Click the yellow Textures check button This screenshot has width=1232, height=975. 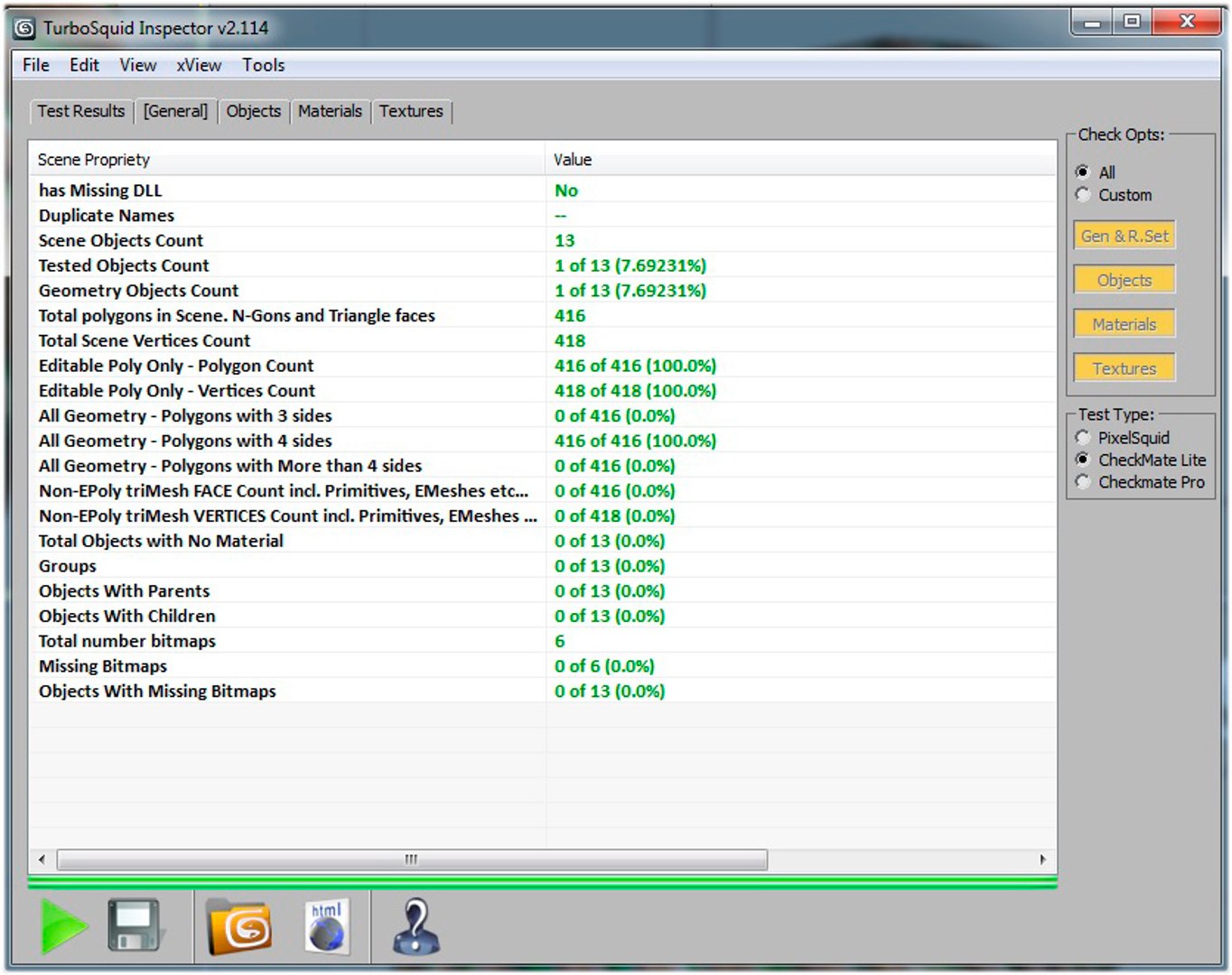[1125, 368]
